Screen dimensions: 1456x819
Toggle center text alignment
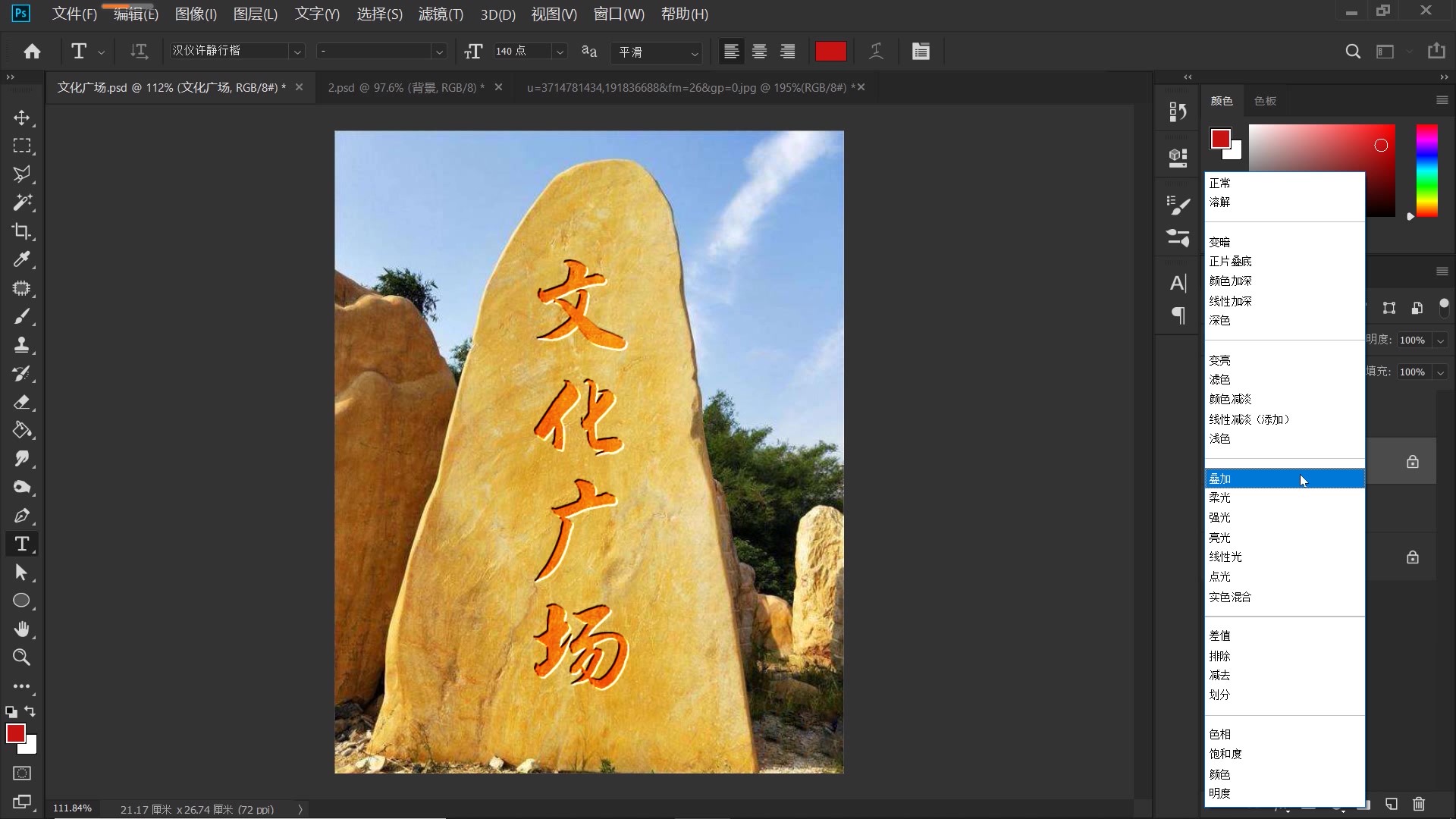[759, 51]
